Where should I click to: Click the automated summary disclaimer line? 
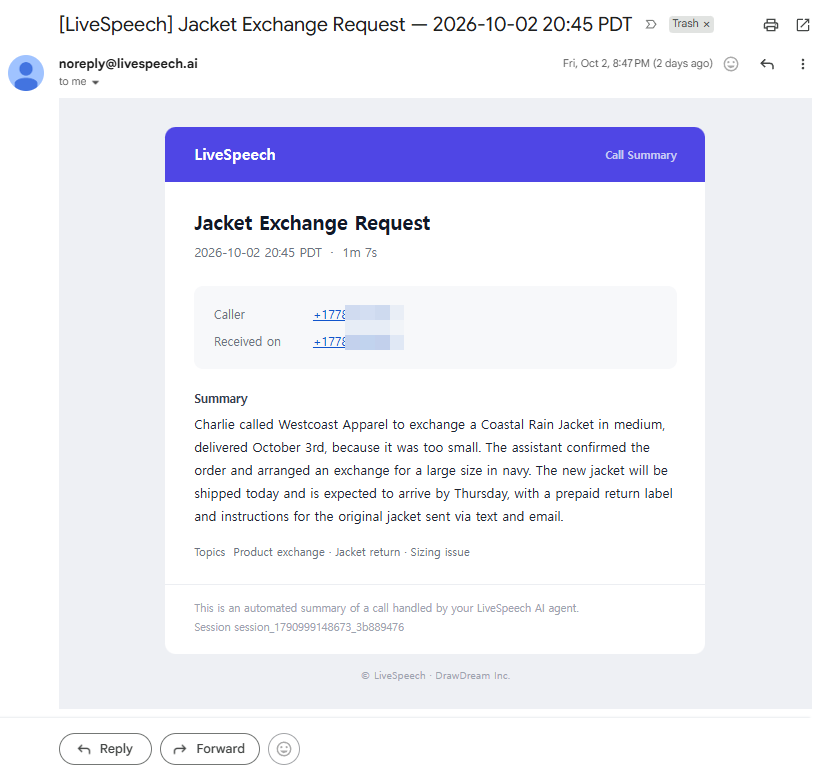click(x=386, y=608)
